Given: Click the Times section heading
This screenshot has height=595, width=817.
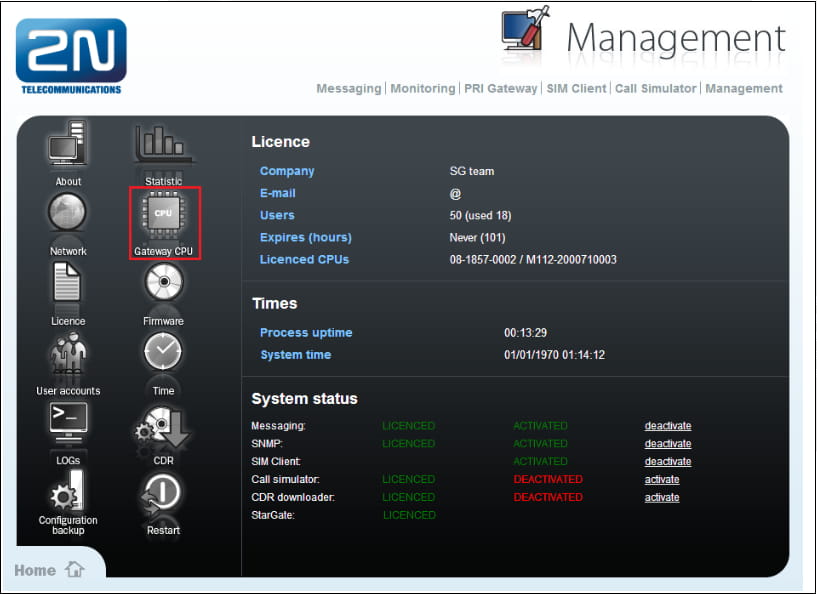Looking at the screenshot, I should pos(275,303).
